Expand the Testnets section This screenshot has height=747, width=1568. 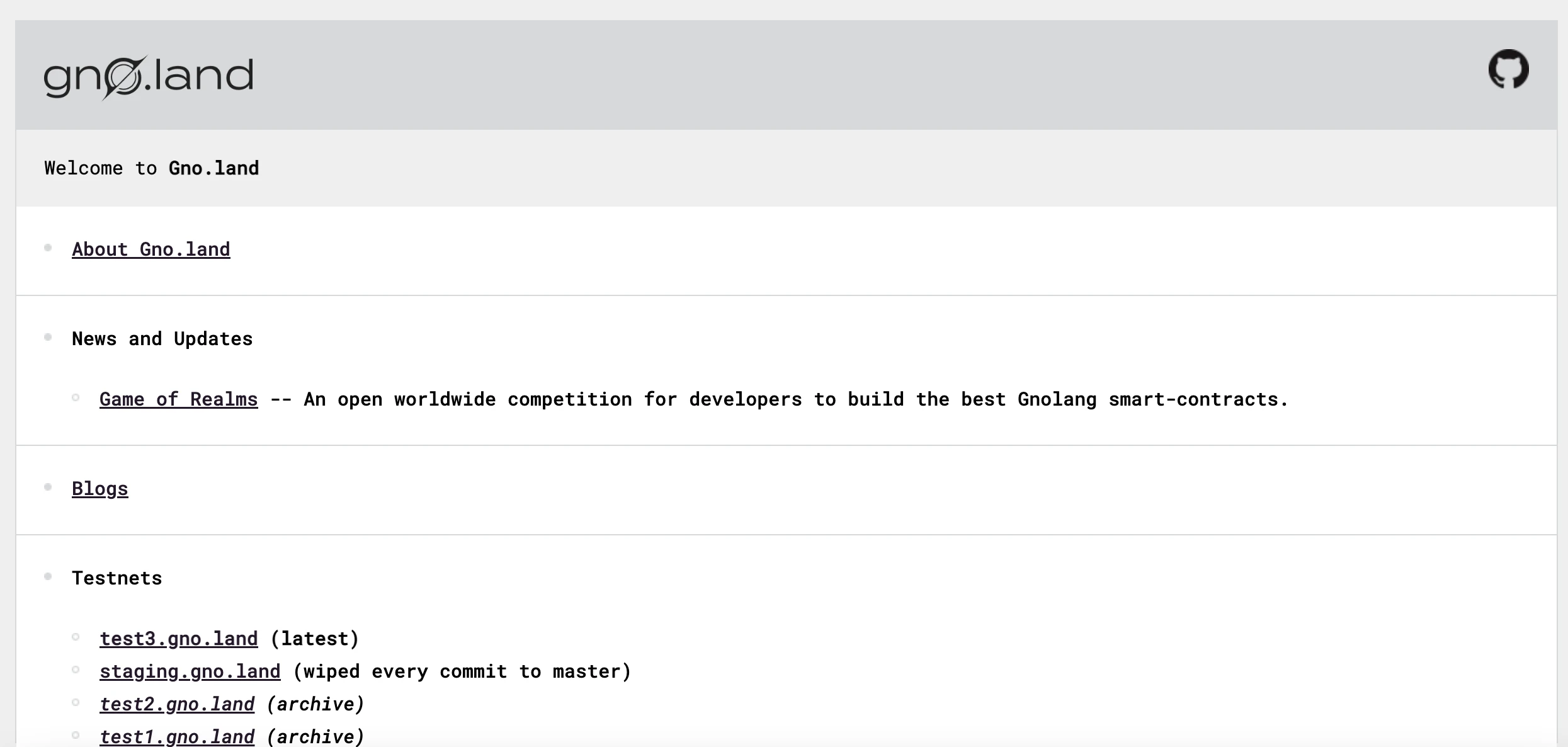coord(116,577)
